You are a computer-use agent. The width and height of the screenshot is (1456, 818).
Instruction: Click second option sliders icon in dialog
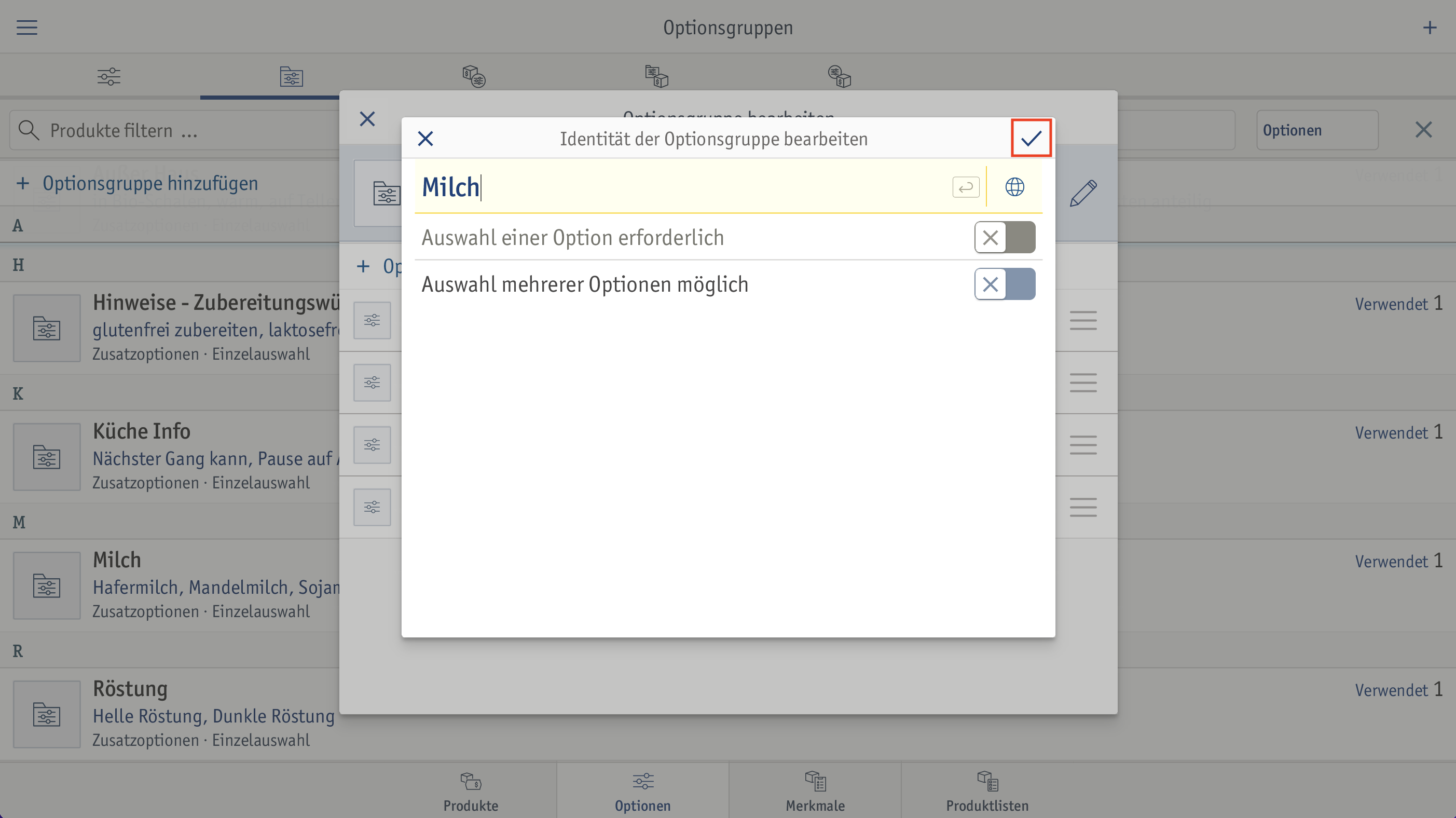coord(372,383)
